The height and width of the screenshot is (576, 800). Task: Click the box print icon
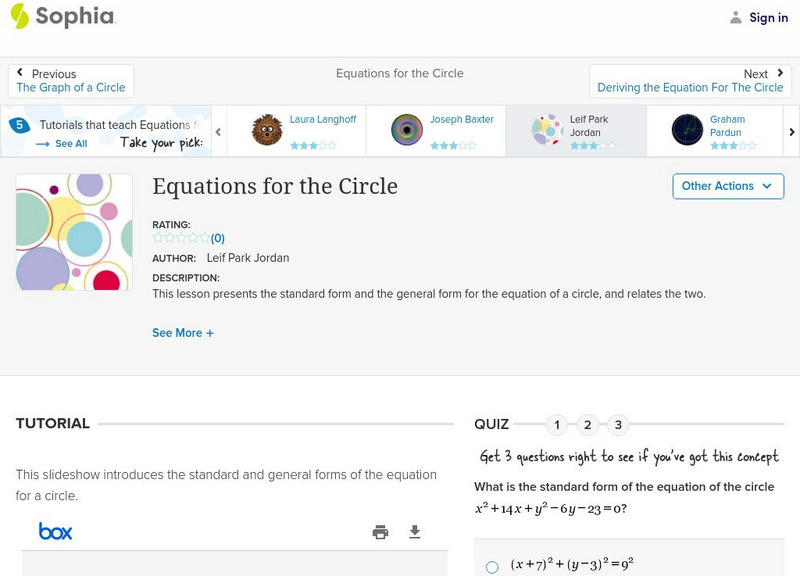(380, 532)
